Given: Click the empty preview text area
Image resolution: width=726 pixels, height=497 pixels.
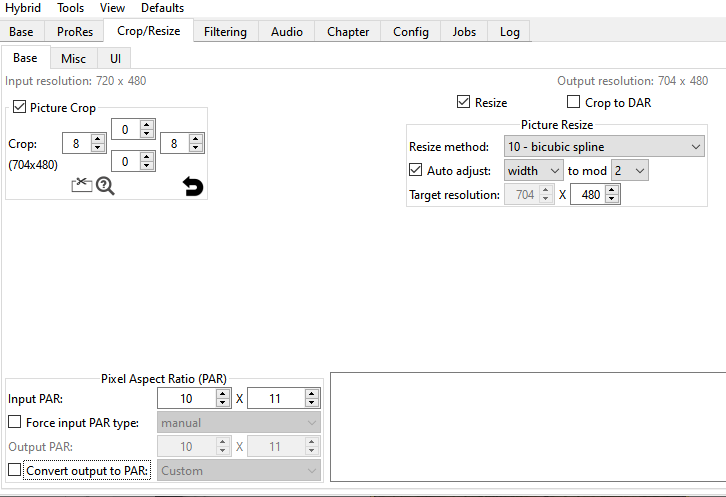Looking at the screenshot, I should click(528, 427).
